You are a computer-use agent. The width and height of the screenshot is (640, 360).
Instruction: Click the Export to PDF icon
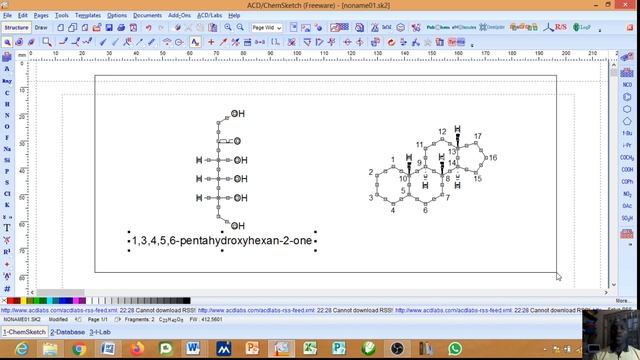[133, 28]
